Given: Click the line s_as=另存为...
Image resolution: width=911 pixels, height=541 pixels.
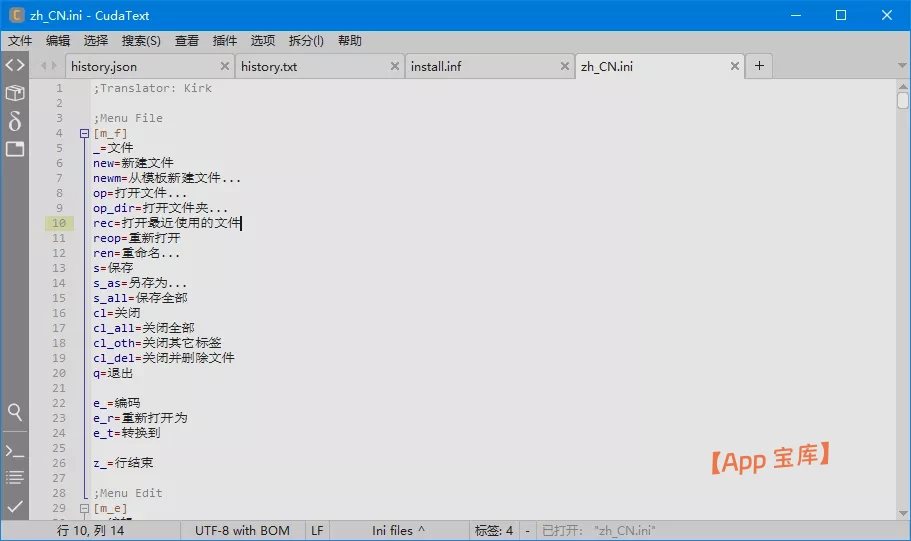Looking at the screenshot, I should pos(140,284).
